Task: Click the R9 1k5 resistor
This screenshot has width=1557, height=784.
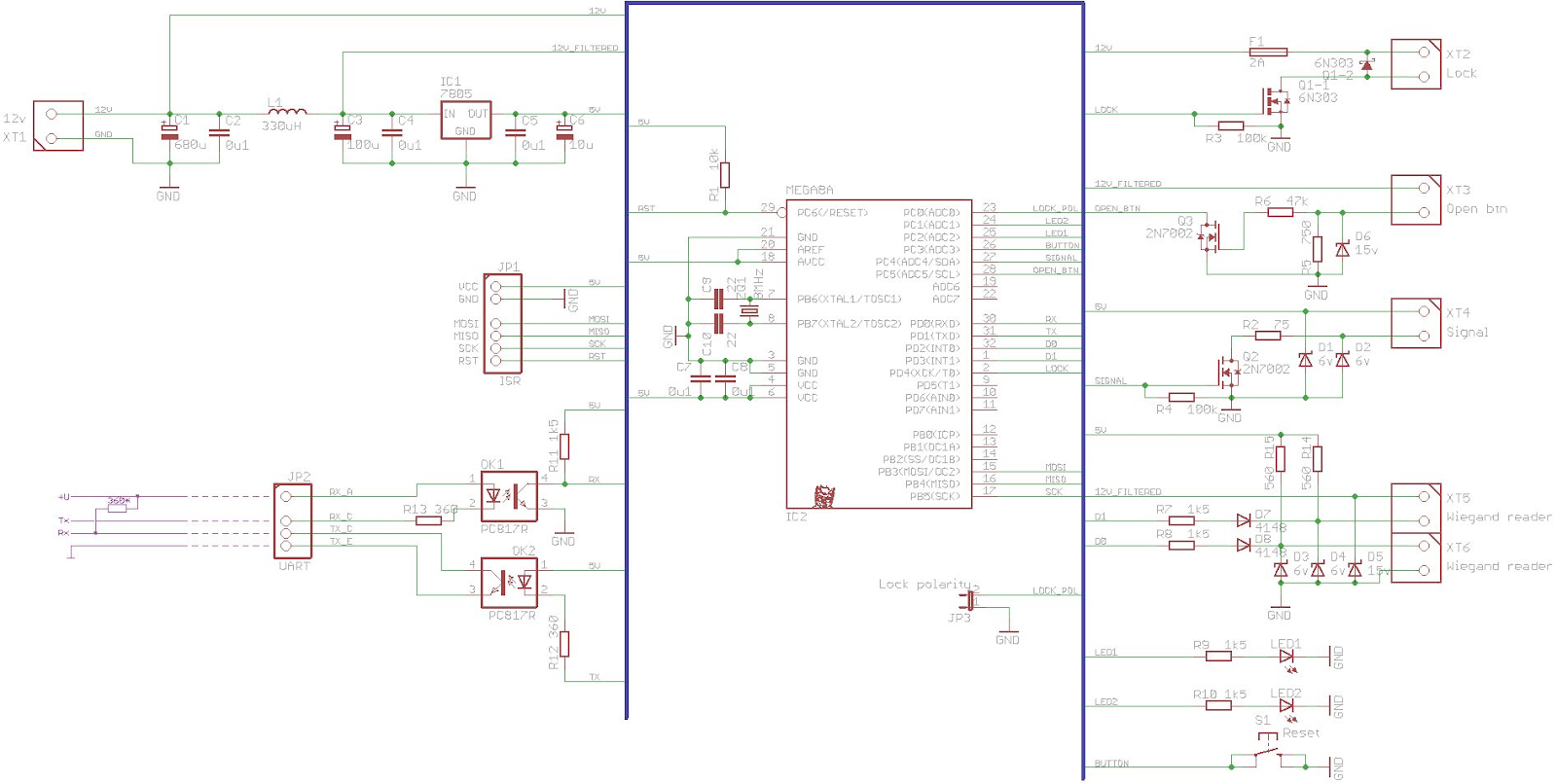Action: point(1218,657)
